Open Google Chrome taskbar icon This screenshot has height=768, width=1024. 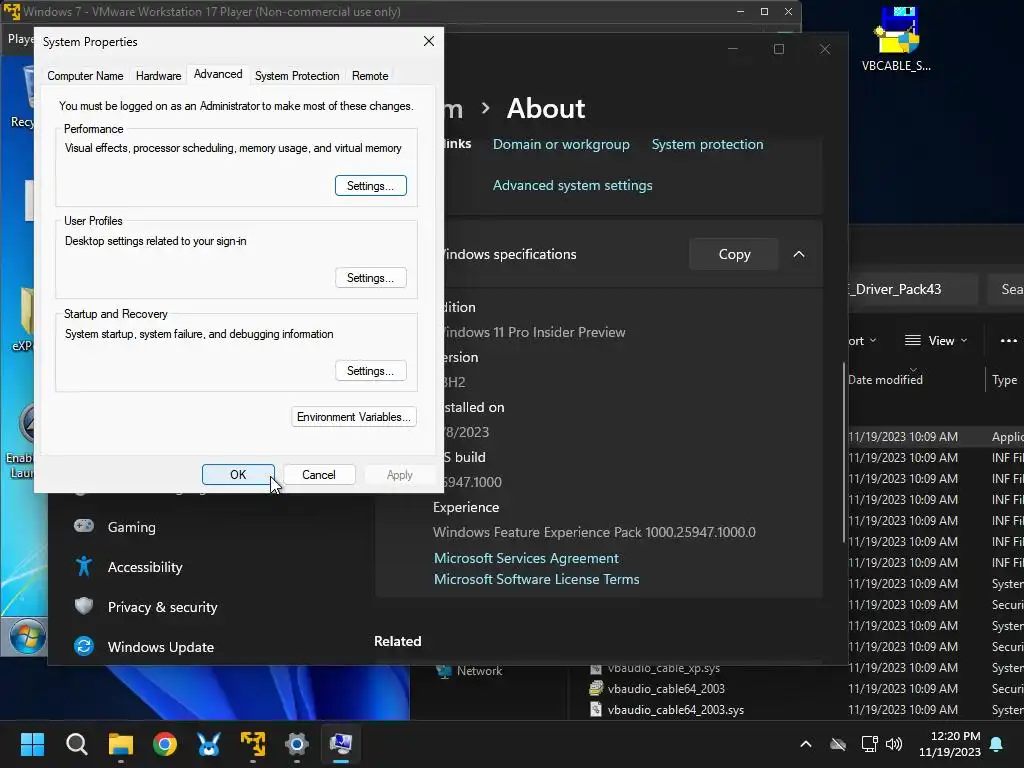(165, 744)
